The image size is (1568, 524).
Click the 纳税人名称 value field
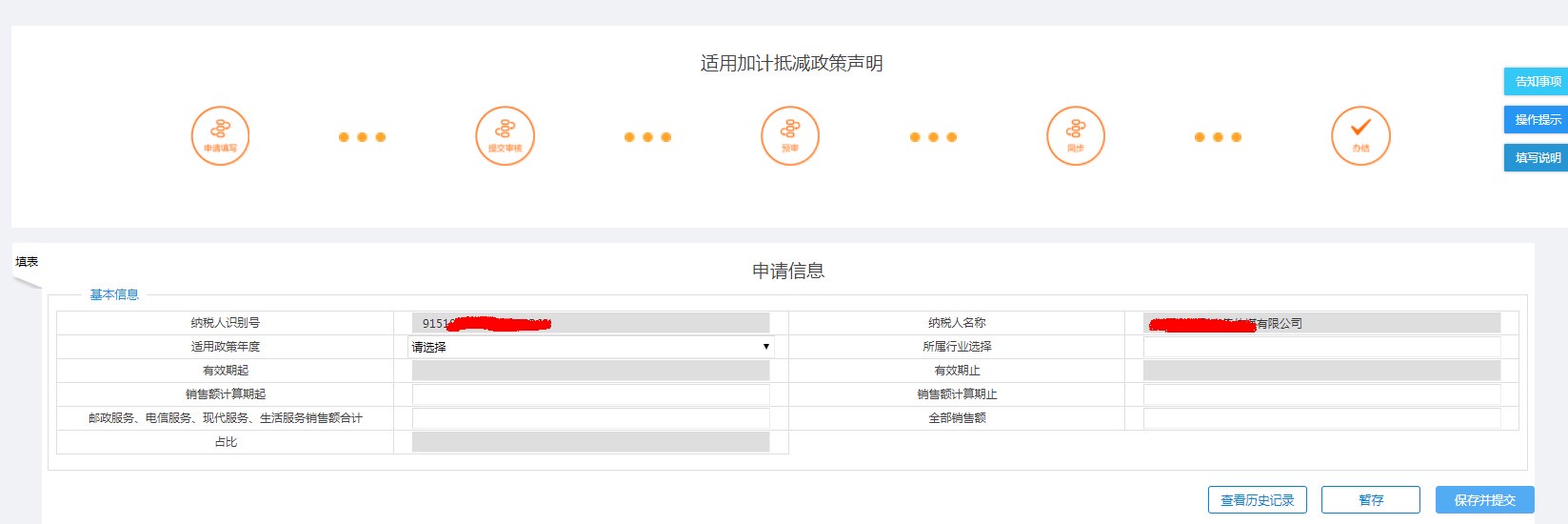[x=1321, y=323]
